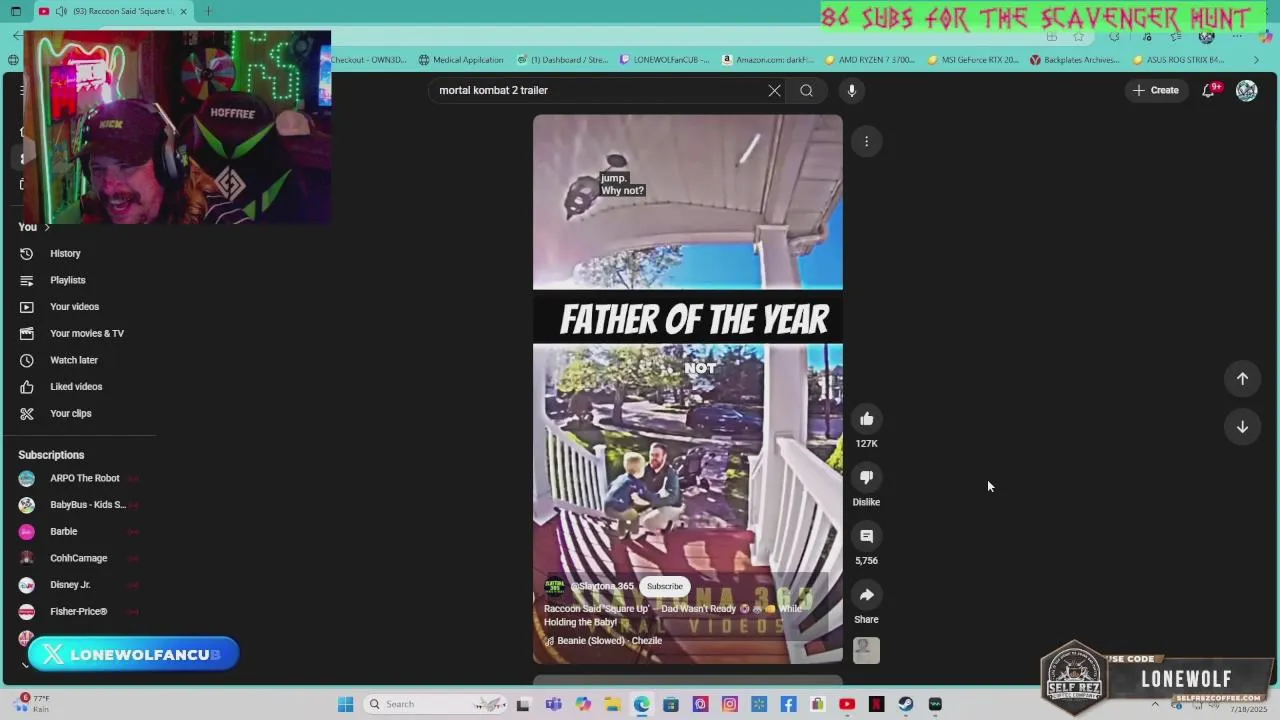Open Microsoft Store from taskbar
This screenshot has height=720, width=1280.
click(x=671, y=704)
